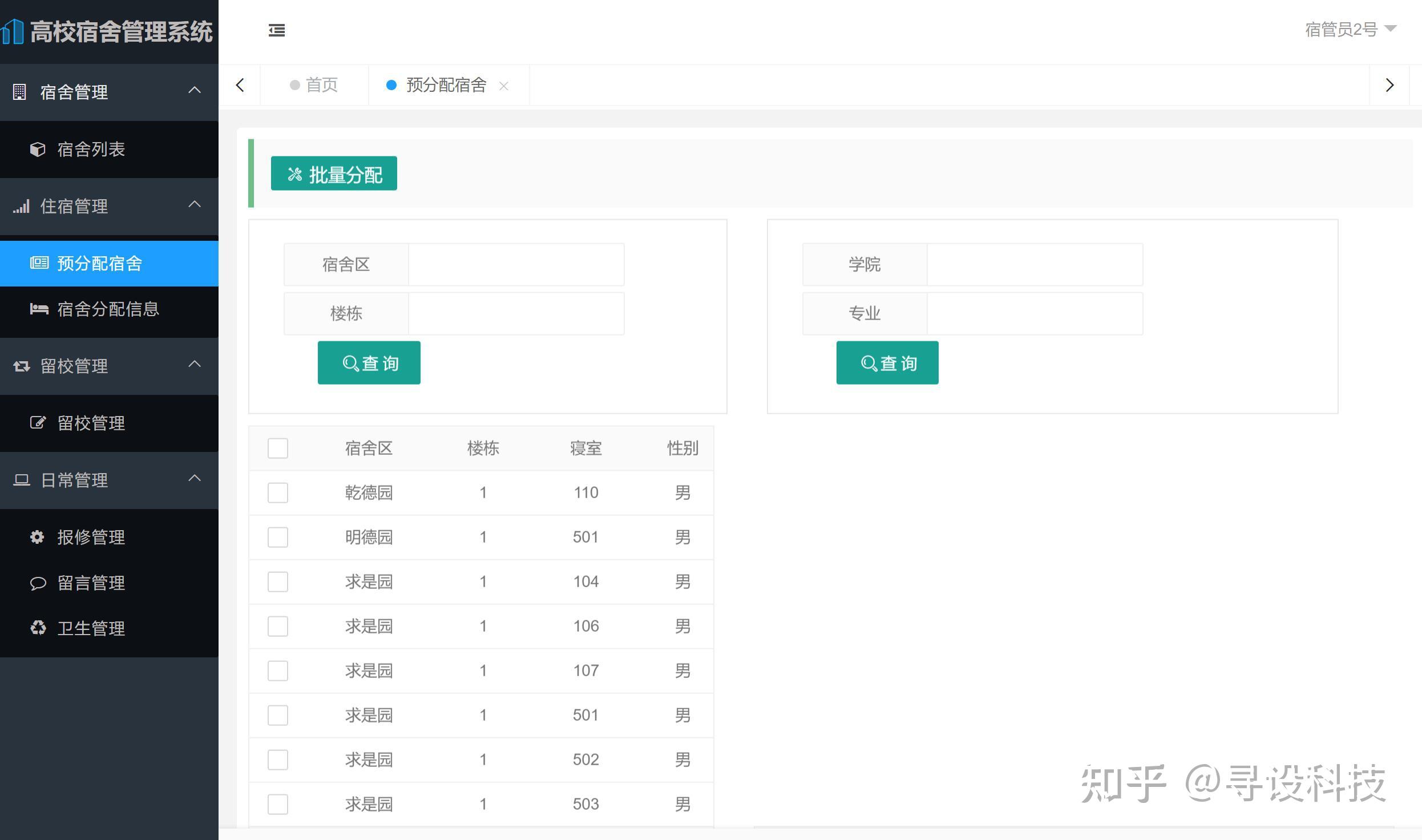Click the 宿舍分配信息 bed icon
1422x840 pixels.
coord(39,309)
